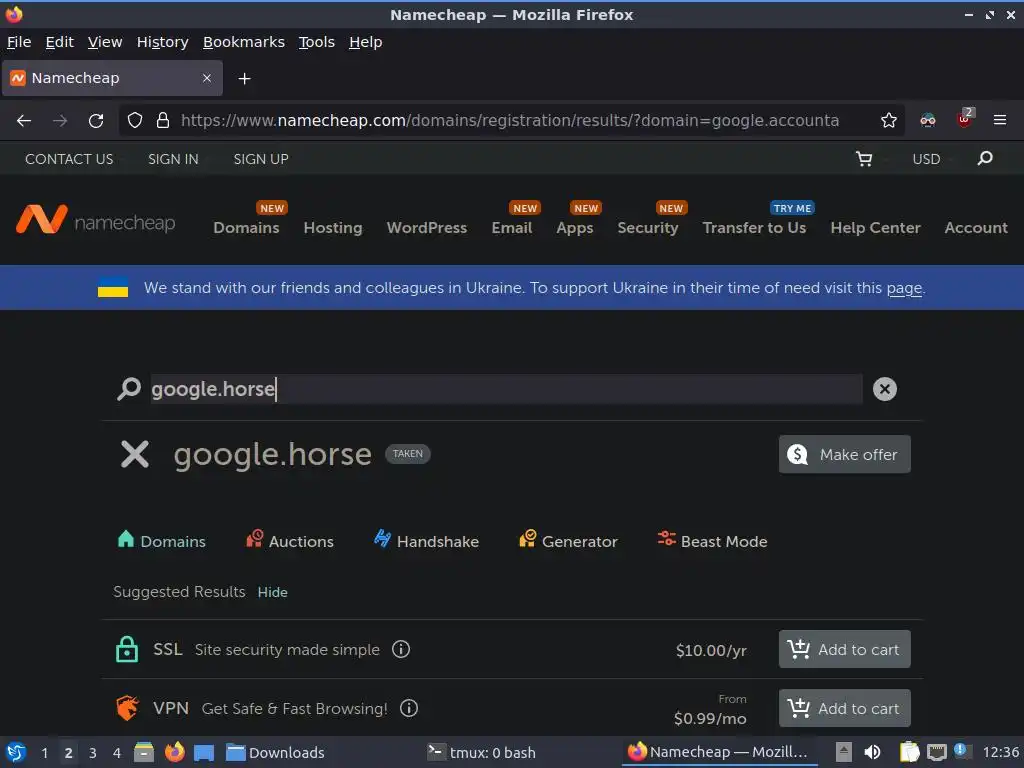This screenshot has height=768, width=1024.
Task: Click the SIGN IN link
Action: (x=173, y=159)
